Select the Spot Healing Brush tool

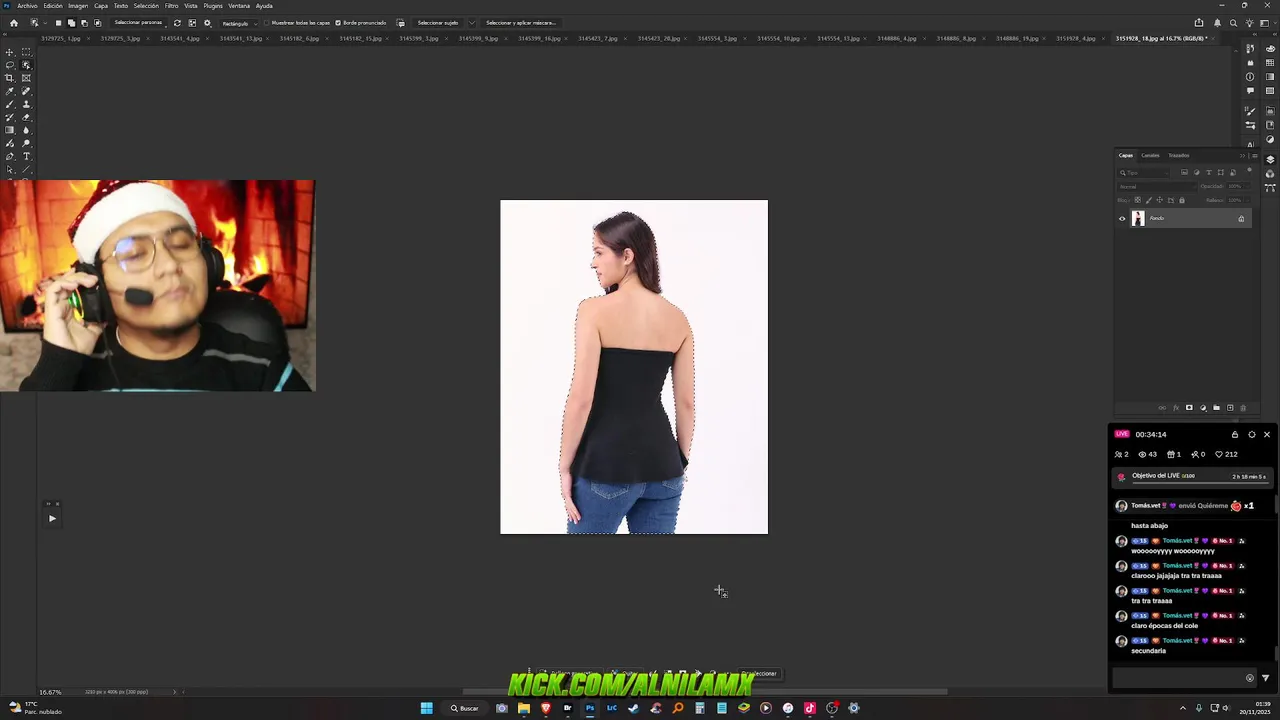26,91
